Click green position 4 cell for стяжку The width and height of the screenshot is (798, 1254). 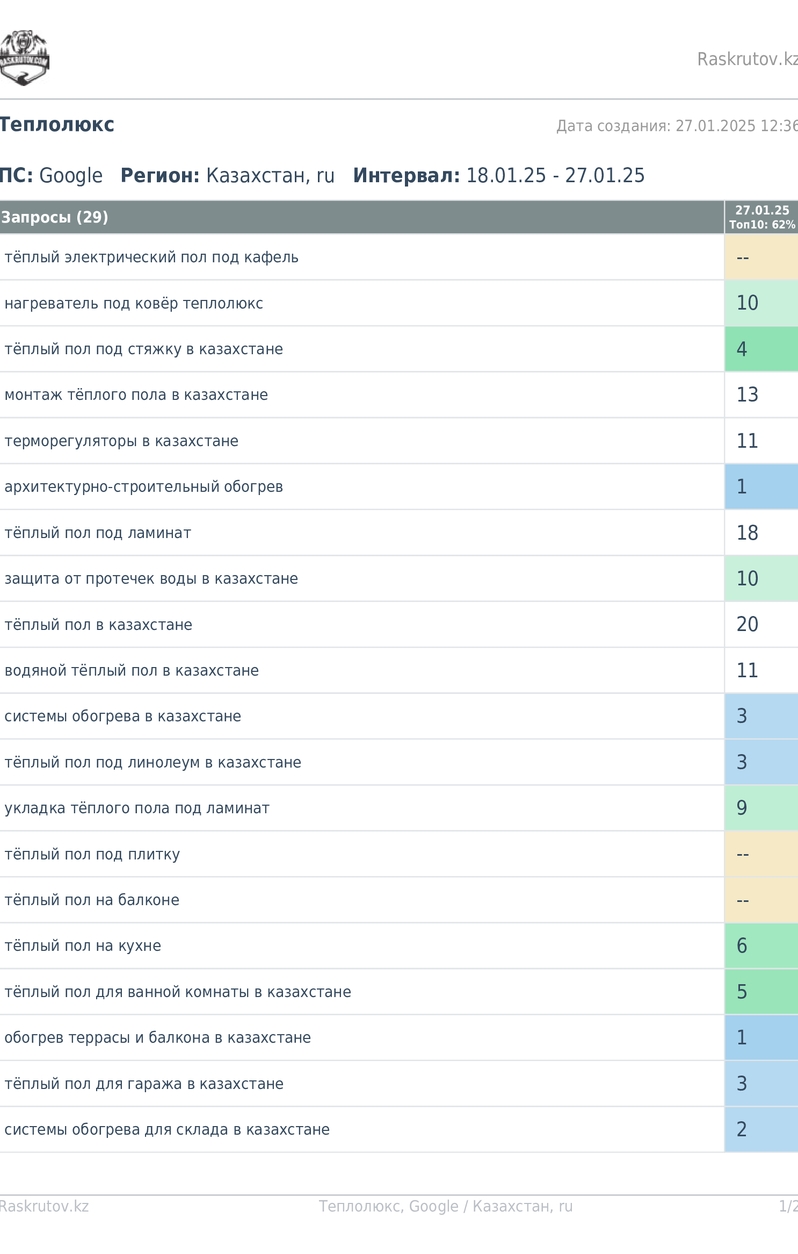pyautogui.click(x=761, y=349)
